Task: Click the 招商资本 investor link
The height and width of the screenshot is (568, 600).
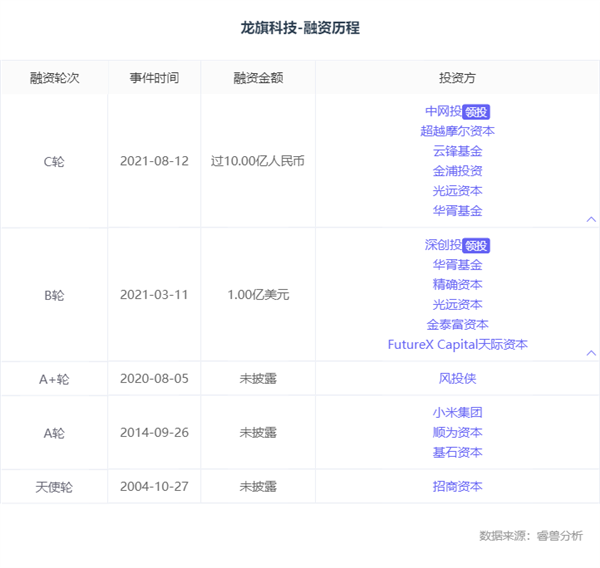Action: (457, 486)
